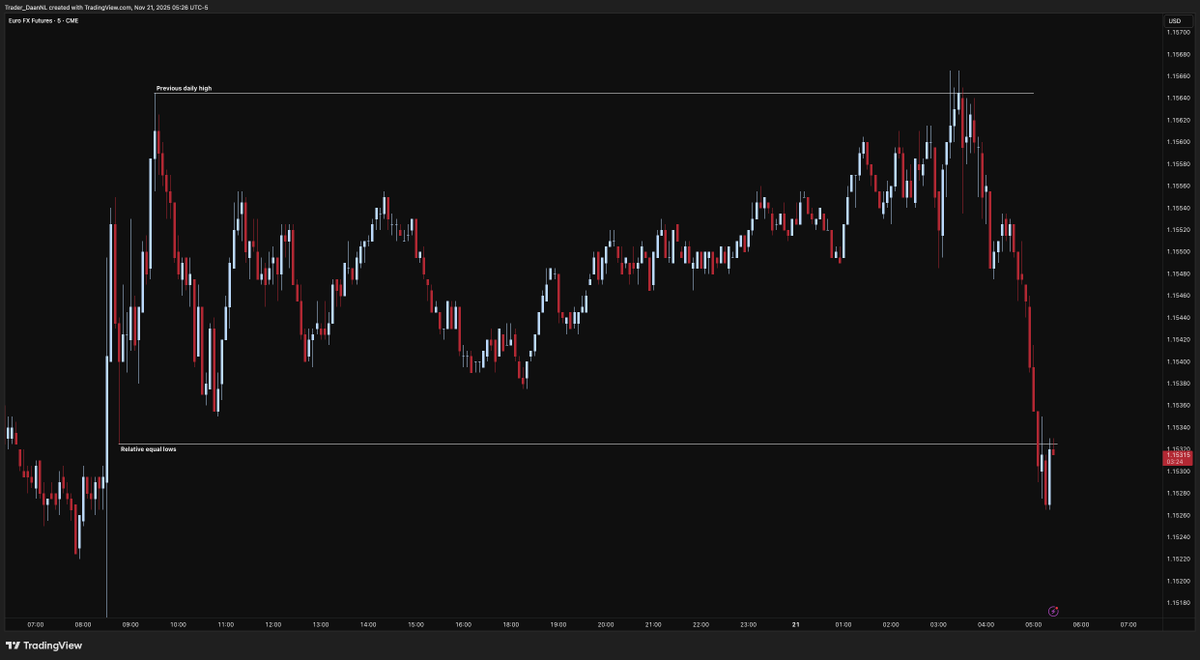Screen dimensions: 1200x660
Task: Click the 01:00 time axis label
Action: pos(843,625)
